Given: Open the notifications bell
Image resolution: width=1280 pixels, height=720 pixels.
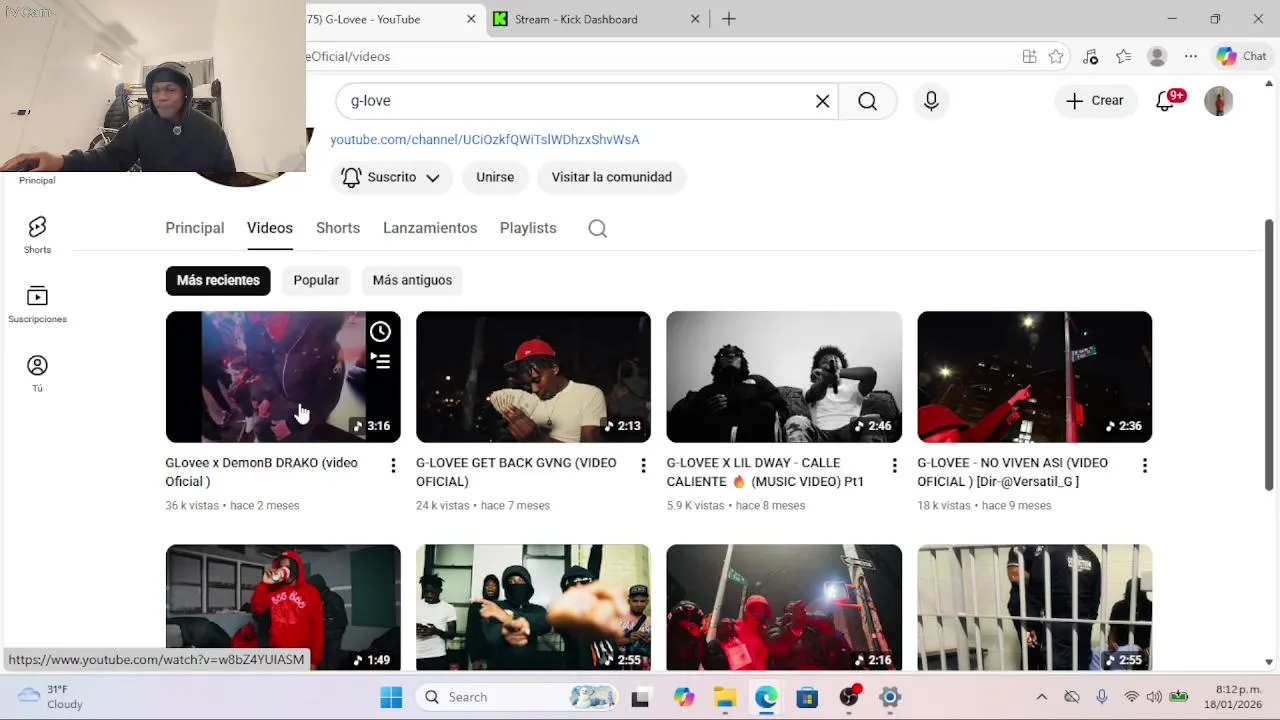Looking at the screenshot, I should (1166, 101).
